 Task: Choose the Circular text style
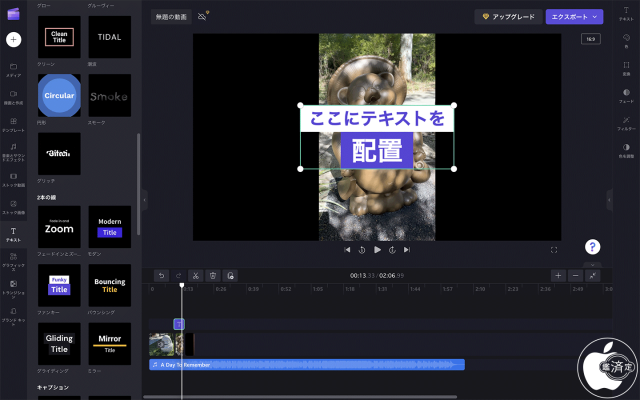(59, 96)
